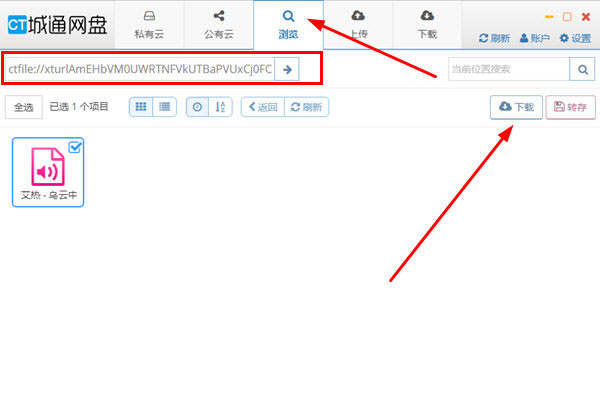Click the 返回 back button

(263, 107)
